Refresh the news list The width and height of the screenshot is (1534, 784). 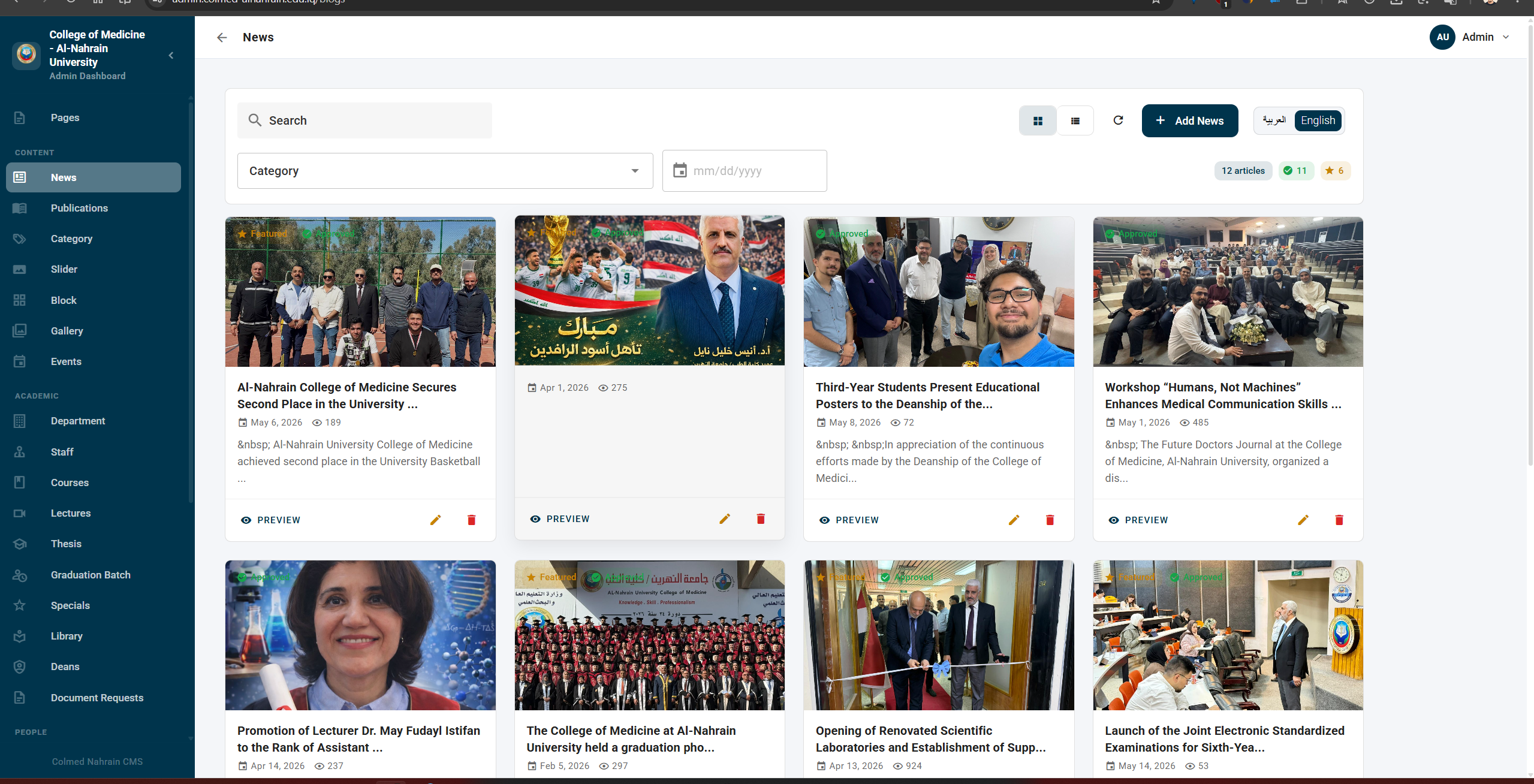[1118, 120]
